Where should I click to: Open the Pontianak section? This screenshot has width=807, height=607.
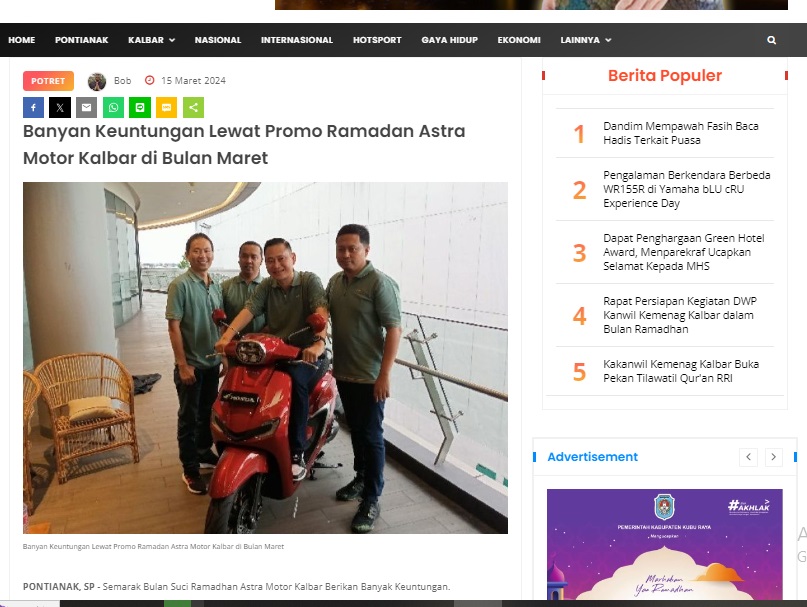[82, 40]
